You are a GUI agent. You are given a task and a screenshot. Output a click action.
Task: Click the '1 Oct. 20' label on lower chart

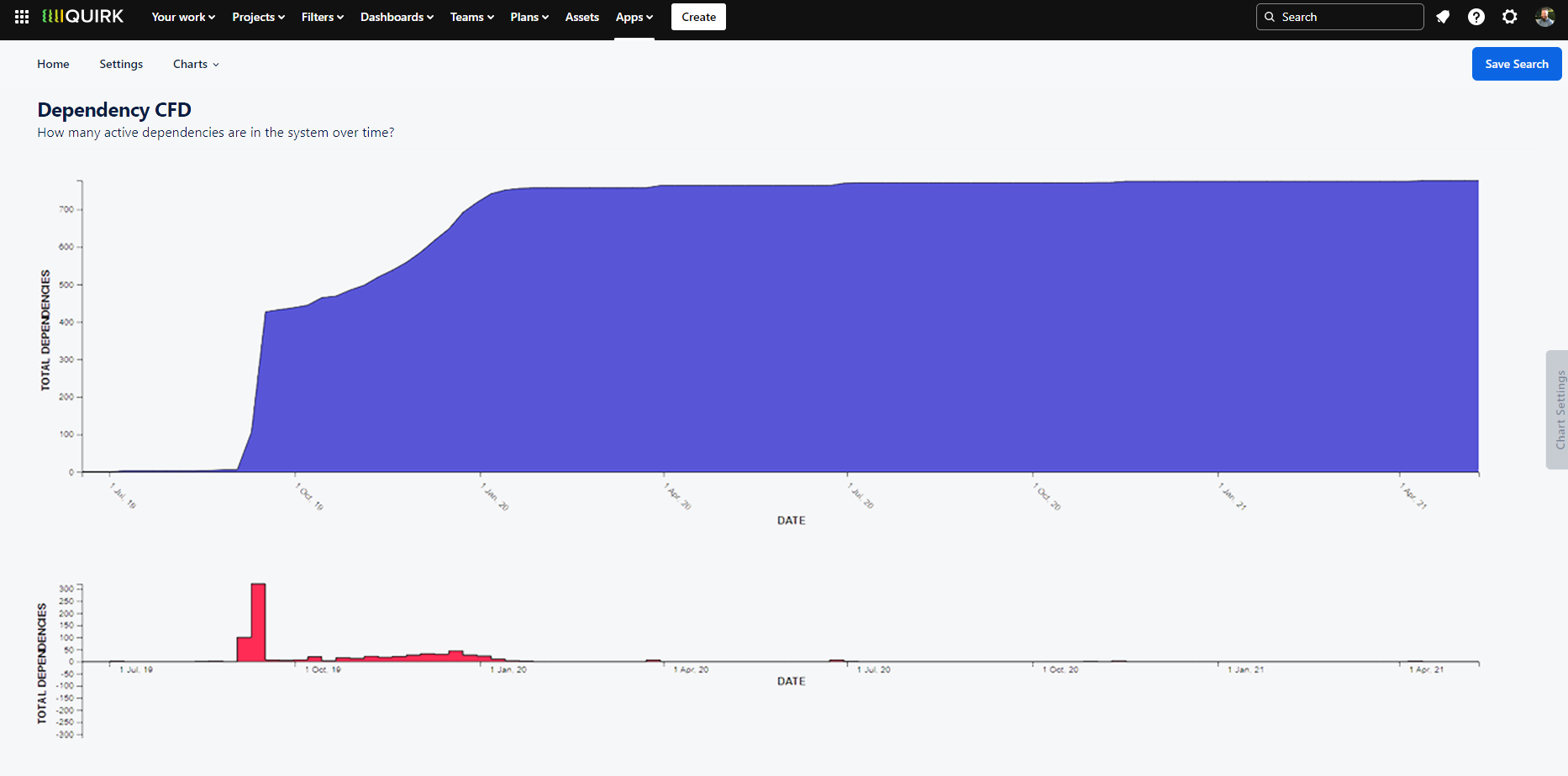pos(1060,669)
